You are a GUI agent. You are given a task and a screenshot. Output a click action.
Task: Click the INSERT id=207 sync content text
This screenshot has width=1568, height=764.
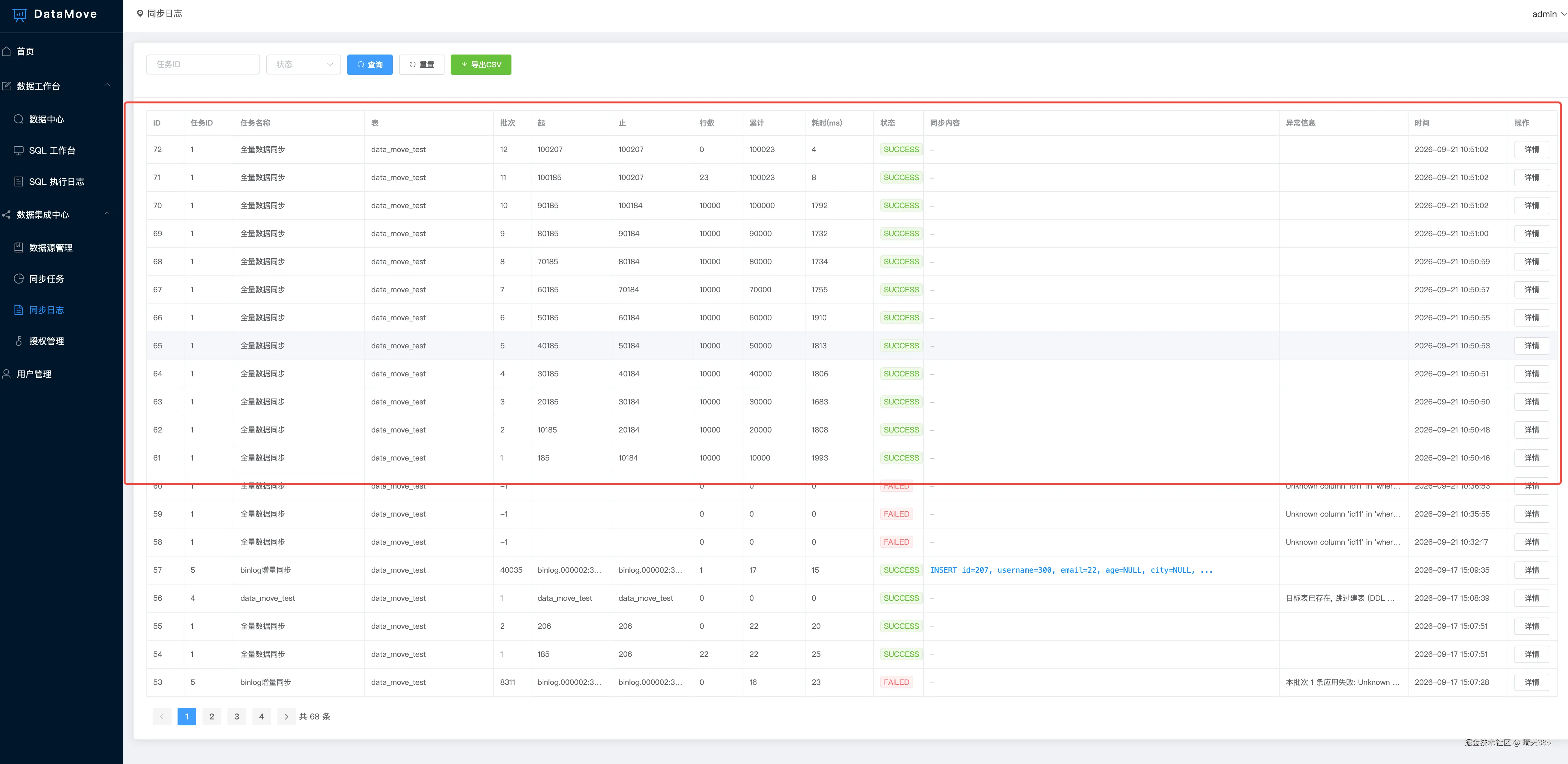(1071, 570)
